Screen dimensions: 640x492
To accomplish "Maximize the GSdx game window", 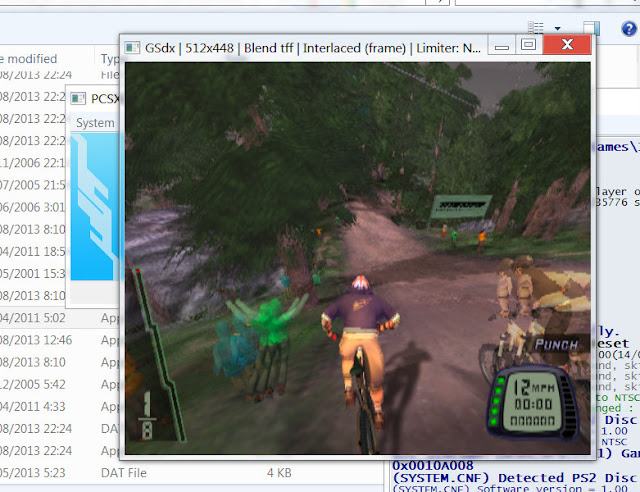I will [x=529, y=45].
